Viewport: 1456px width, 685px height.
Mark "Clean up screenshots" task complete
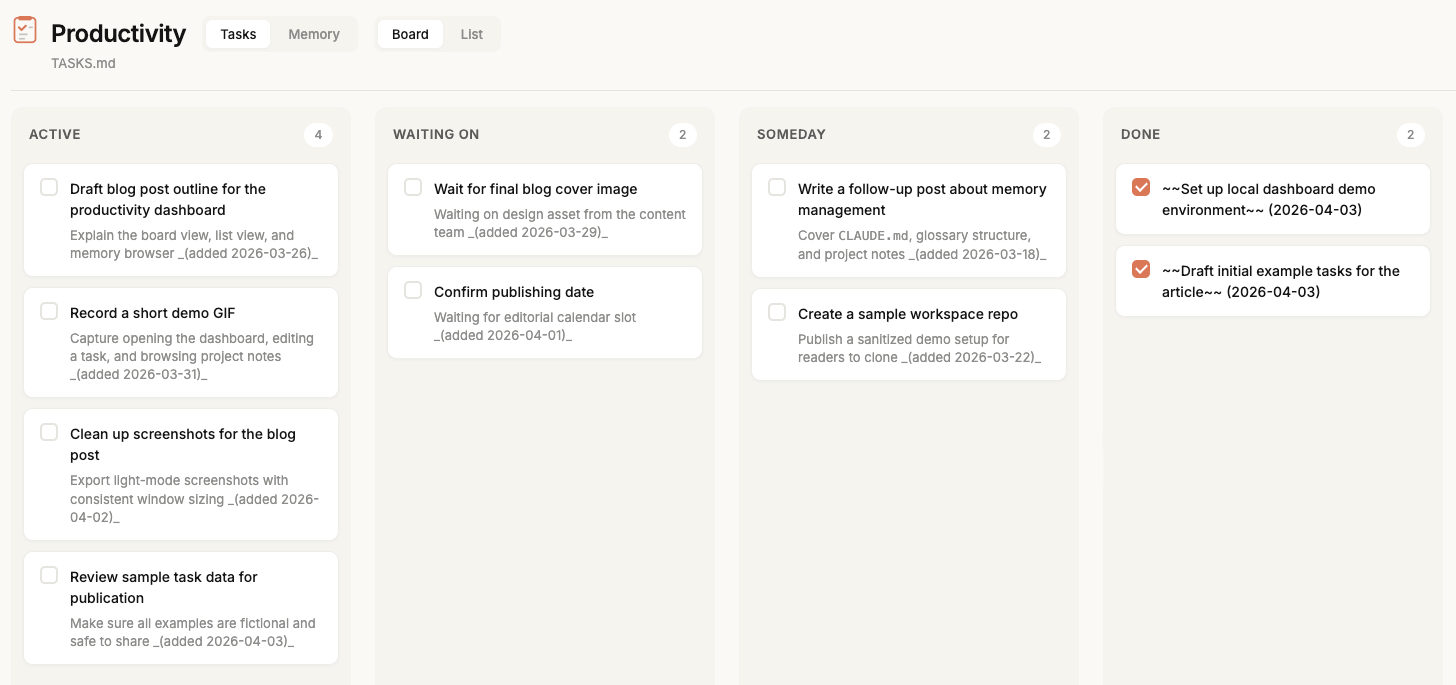[49, 432]
